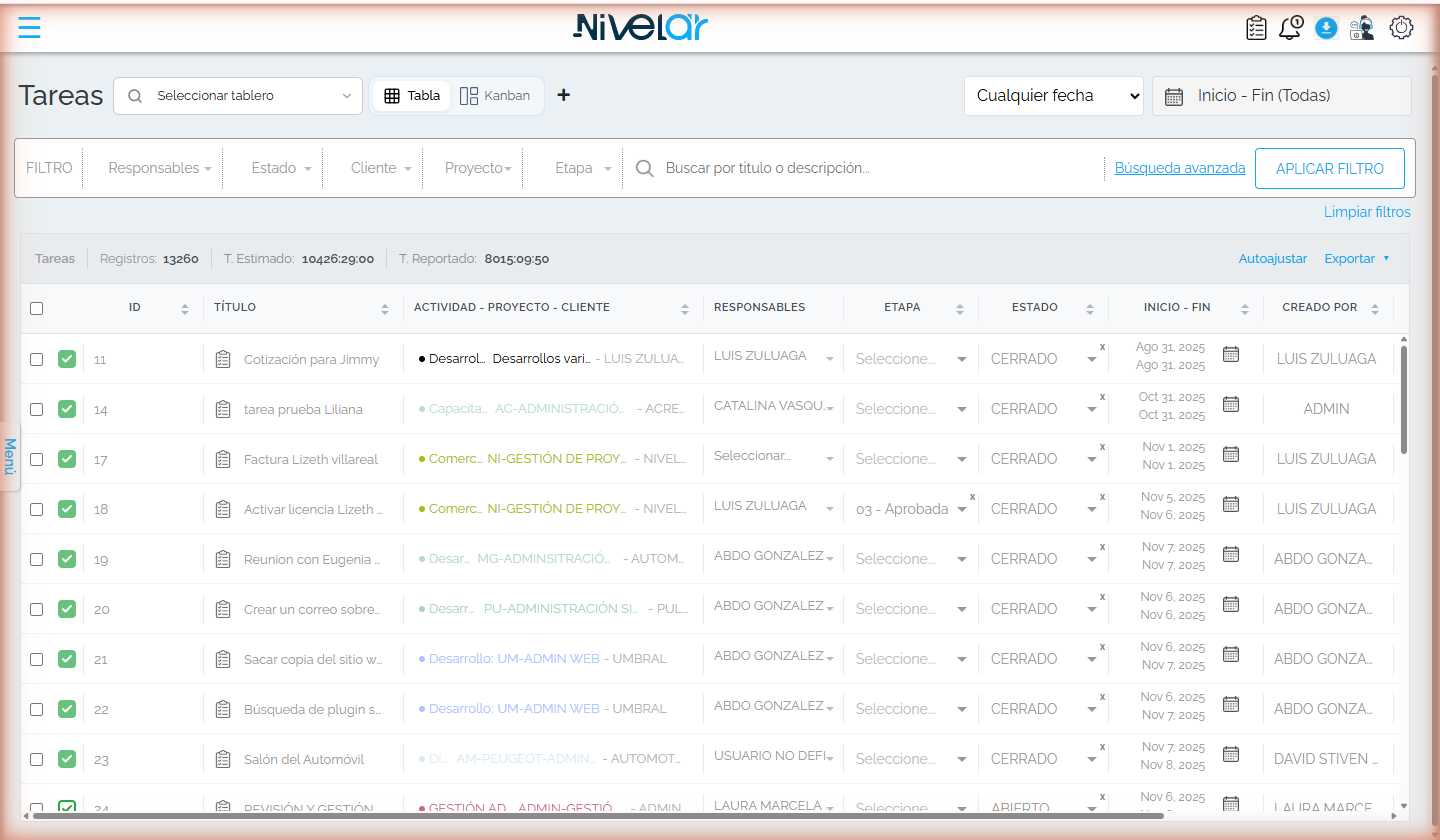Open the Exportar dropdown
This screenshot has width=1440, height=840.
[x=1357, y=258]
